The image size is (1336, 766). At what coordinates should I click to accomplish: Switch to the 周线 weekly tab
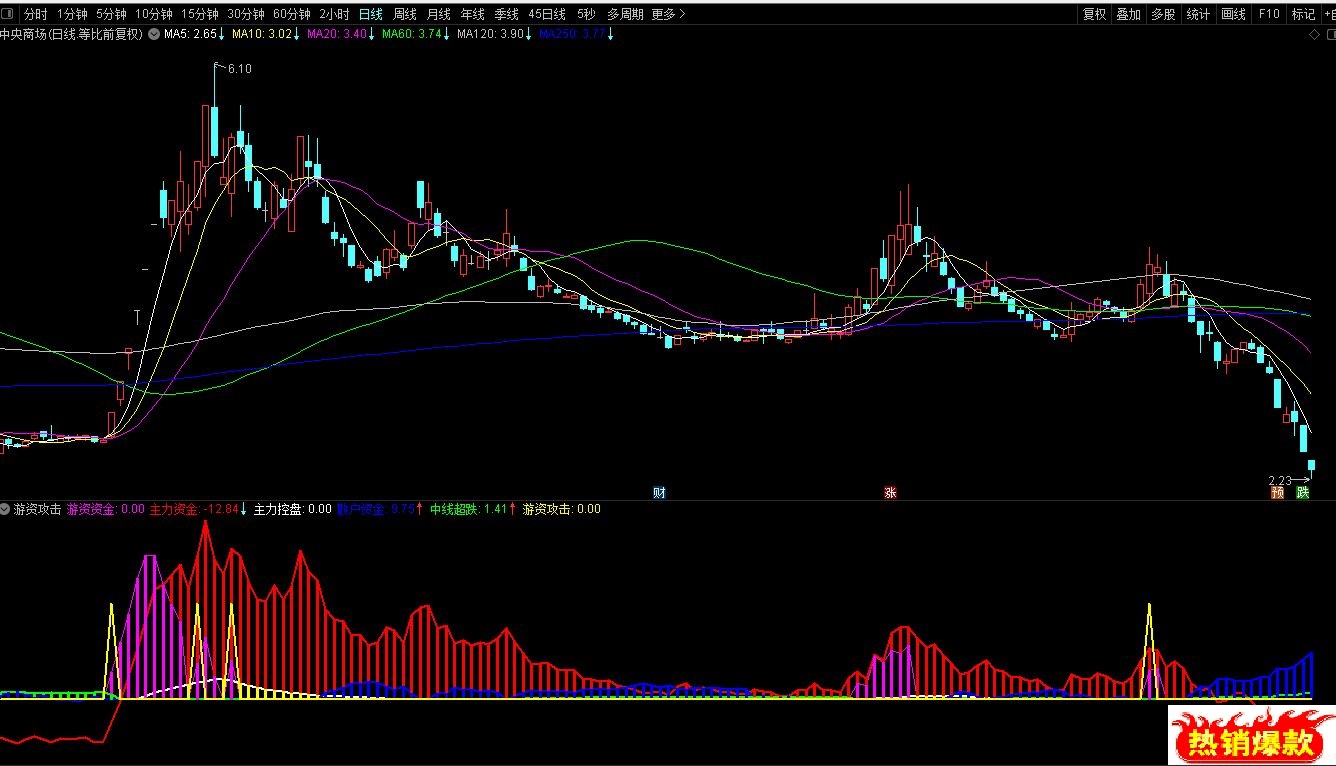(405, 14)
